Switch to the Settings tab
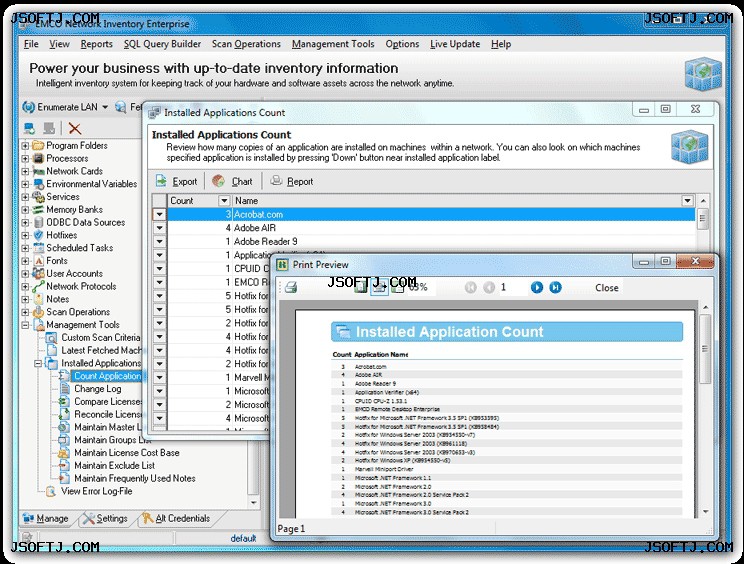The width and height of the screenshot is (744, 564). (105, 518)
